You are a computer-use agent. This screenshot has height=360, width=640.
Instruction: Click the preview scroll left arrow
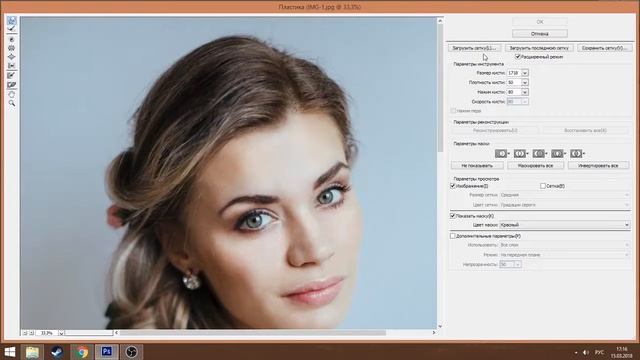click(116, 333)
